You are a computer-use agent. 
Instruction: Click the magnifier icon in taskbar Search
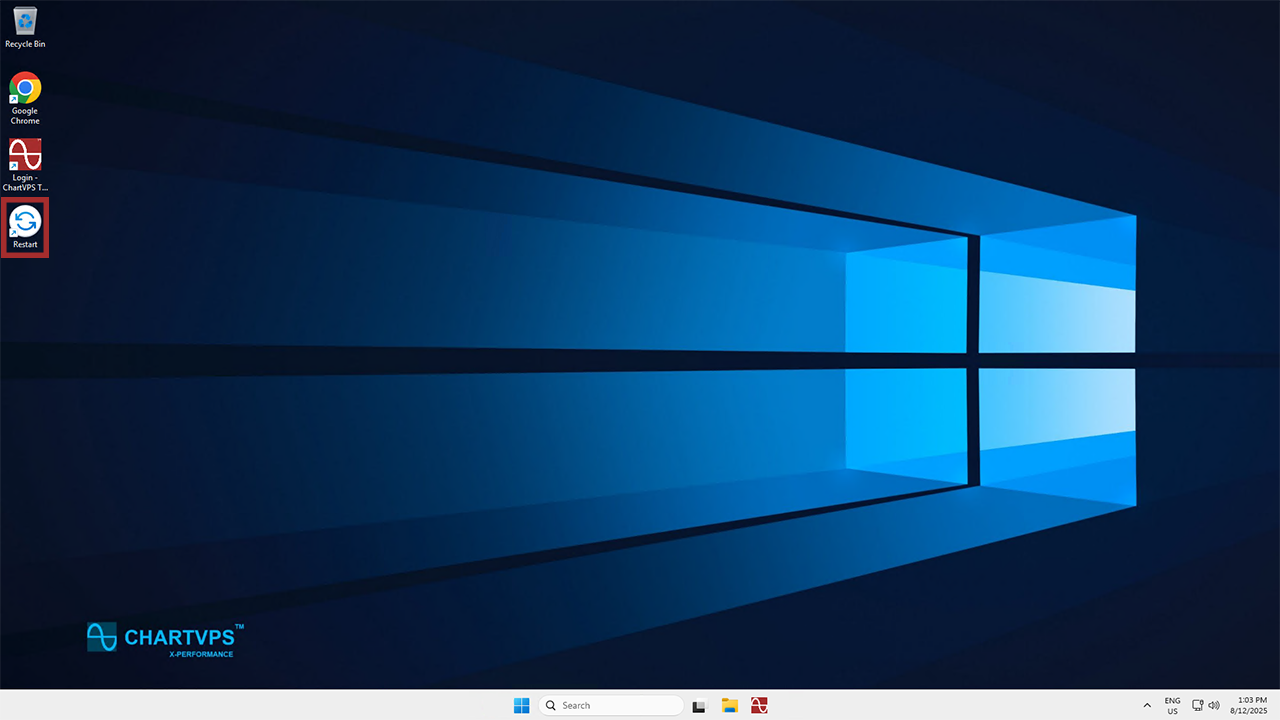point(551,705)
